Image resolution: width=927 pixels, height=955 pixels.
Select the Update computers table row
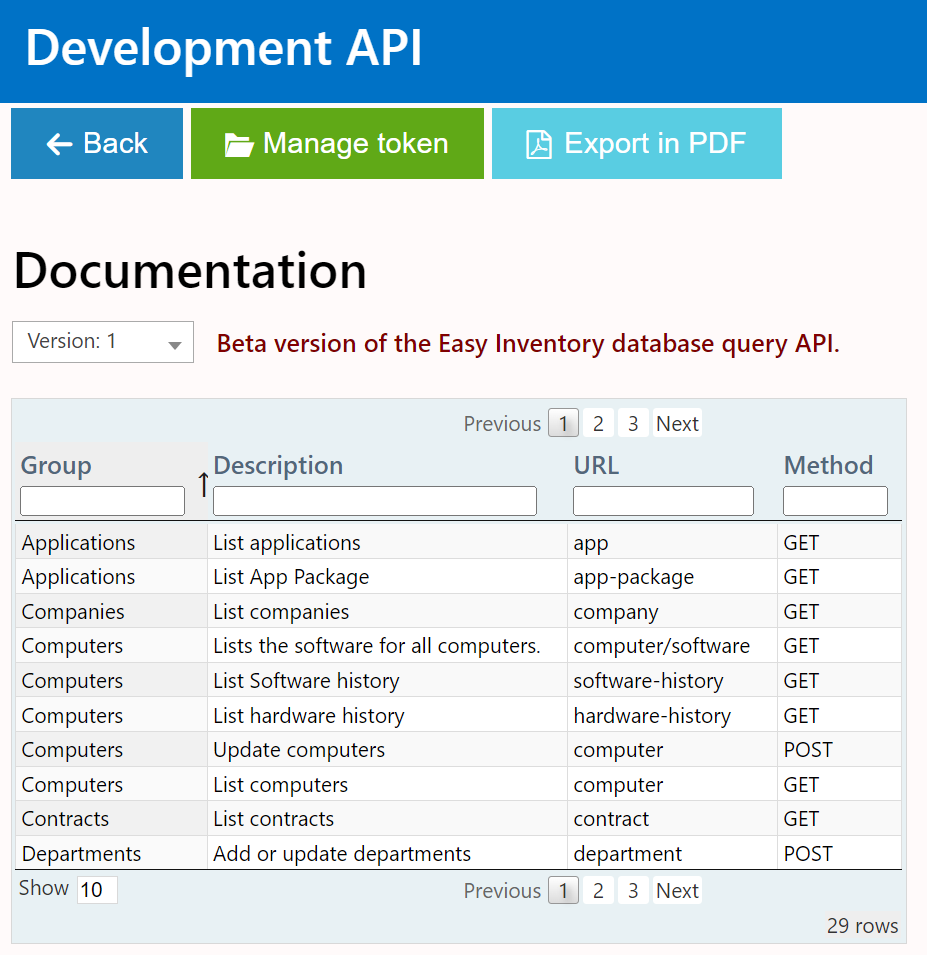coord(299,750)
